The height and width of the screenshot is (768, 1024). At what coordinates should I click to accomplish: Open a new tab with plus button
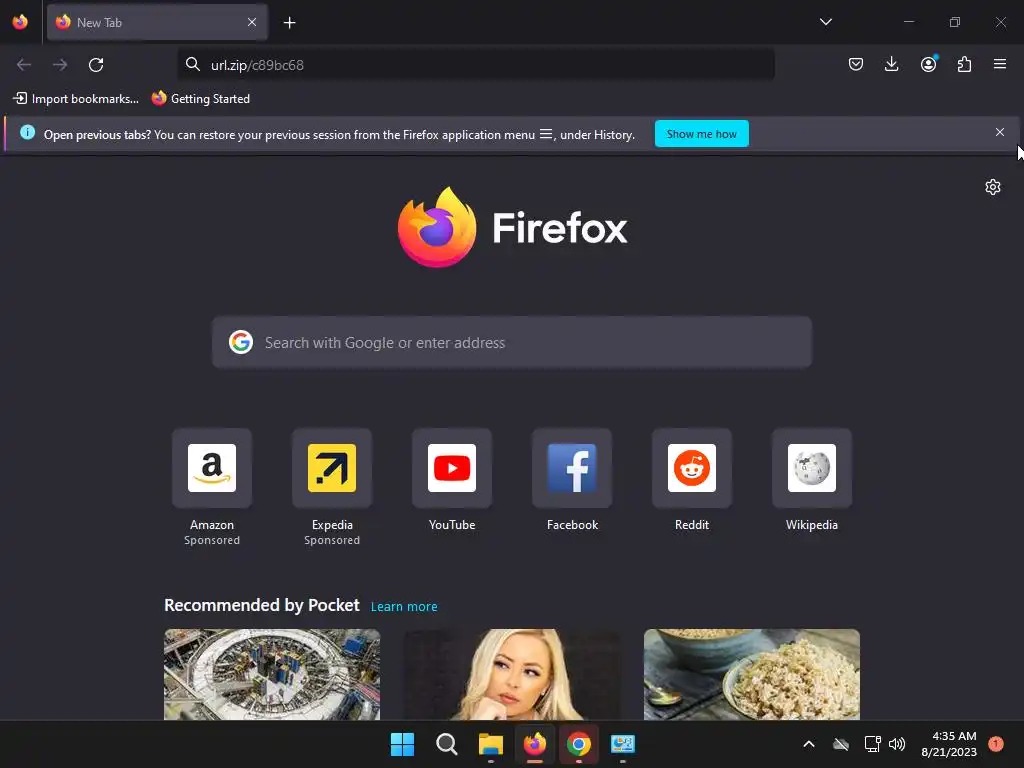pos(289,23)
